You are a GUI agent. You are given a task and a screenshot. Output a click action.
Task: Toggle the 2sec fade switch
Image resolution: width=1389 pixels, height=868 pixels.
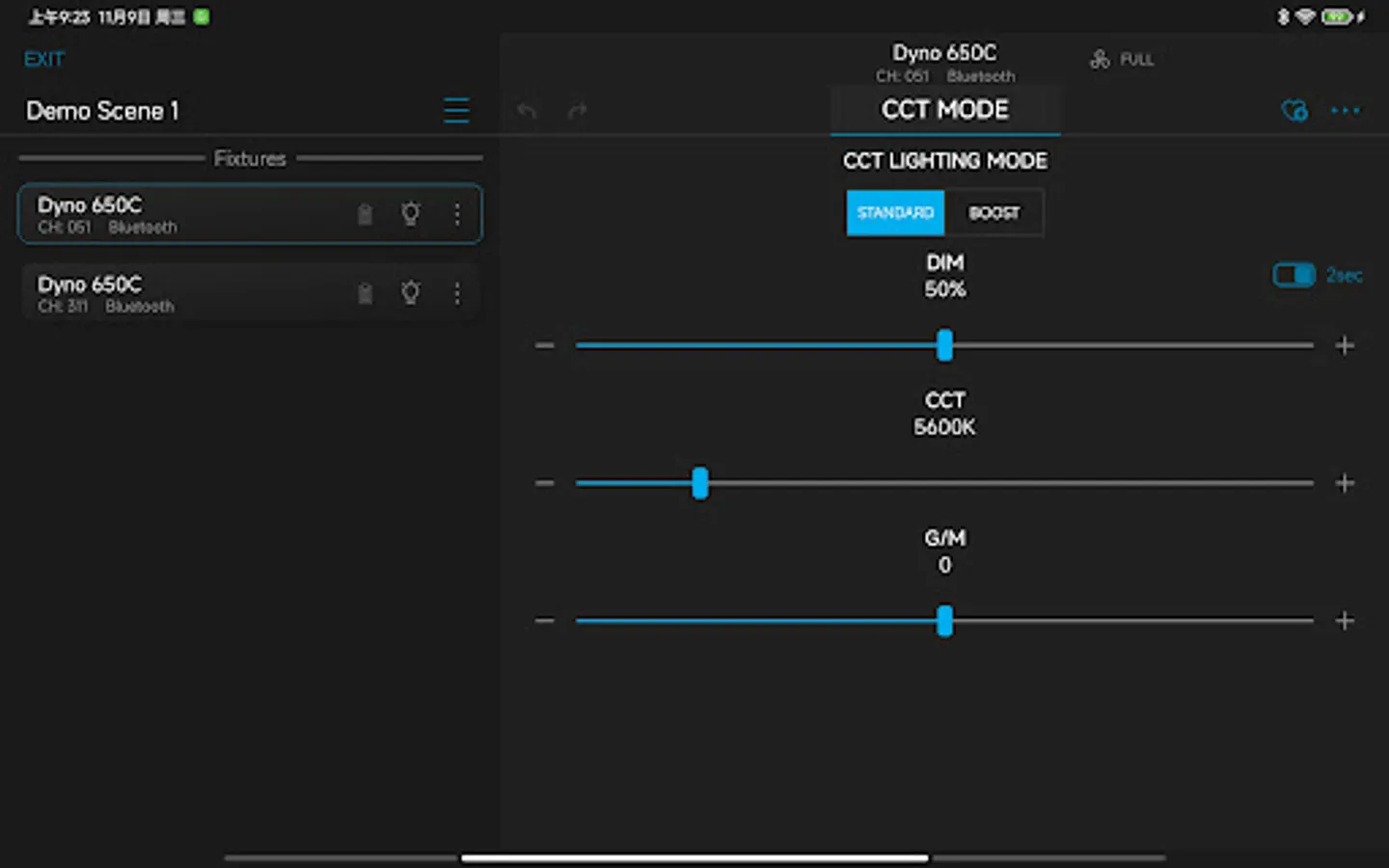(1294, 276)
